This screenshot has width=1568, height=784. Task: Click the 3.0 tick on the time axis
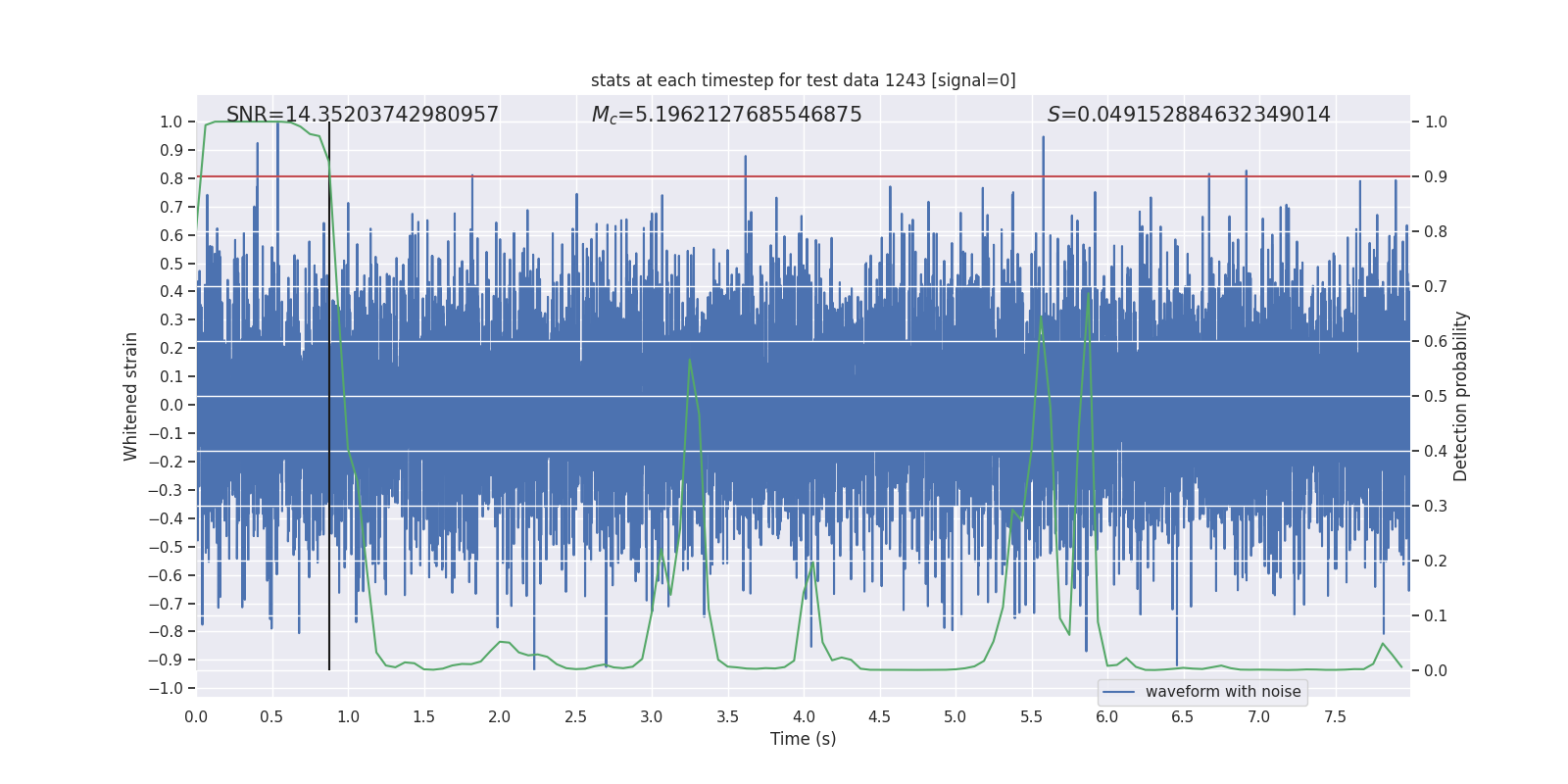652,716
